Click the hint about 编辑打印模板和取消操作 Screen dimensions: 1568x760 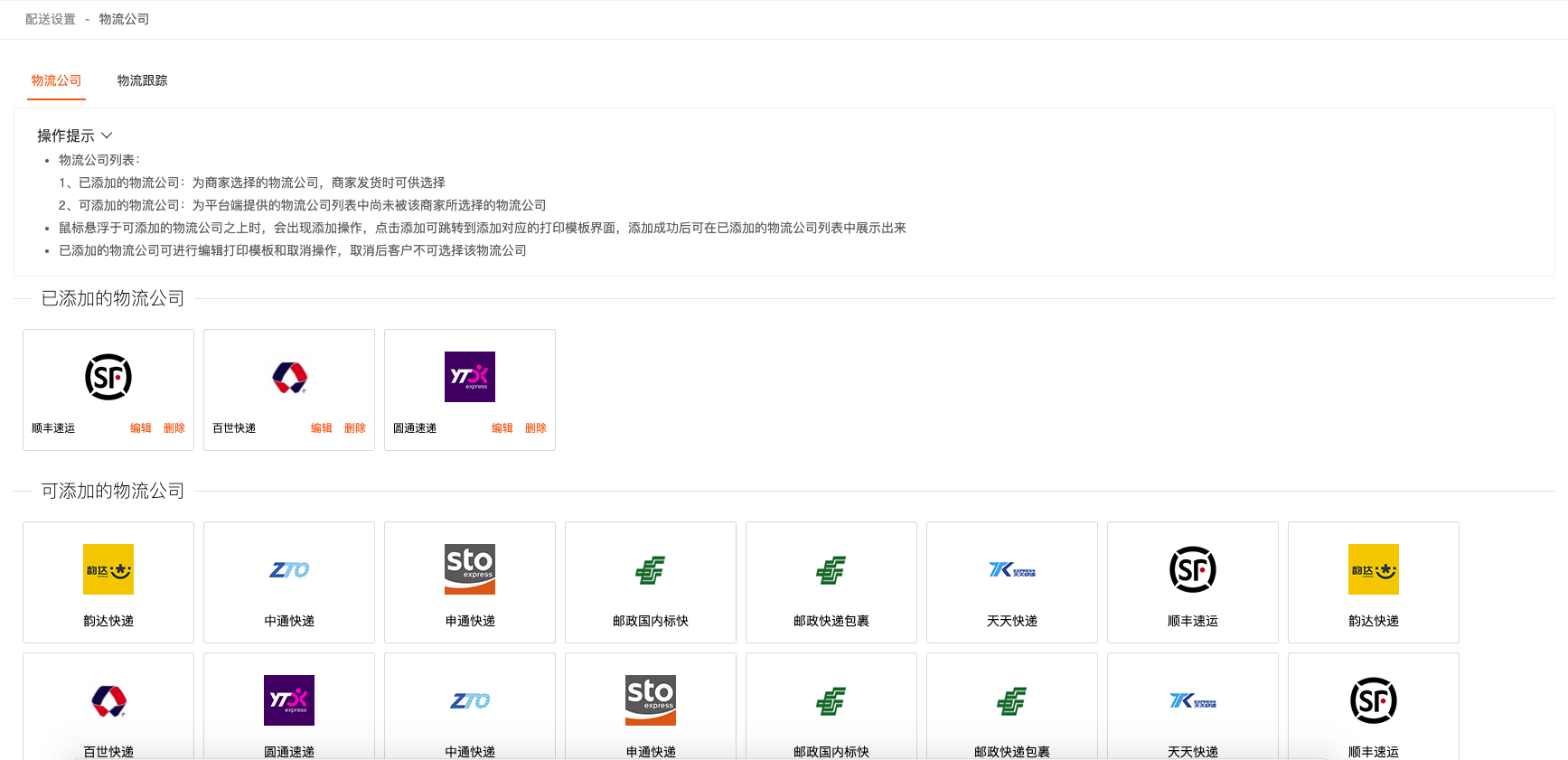293,250
